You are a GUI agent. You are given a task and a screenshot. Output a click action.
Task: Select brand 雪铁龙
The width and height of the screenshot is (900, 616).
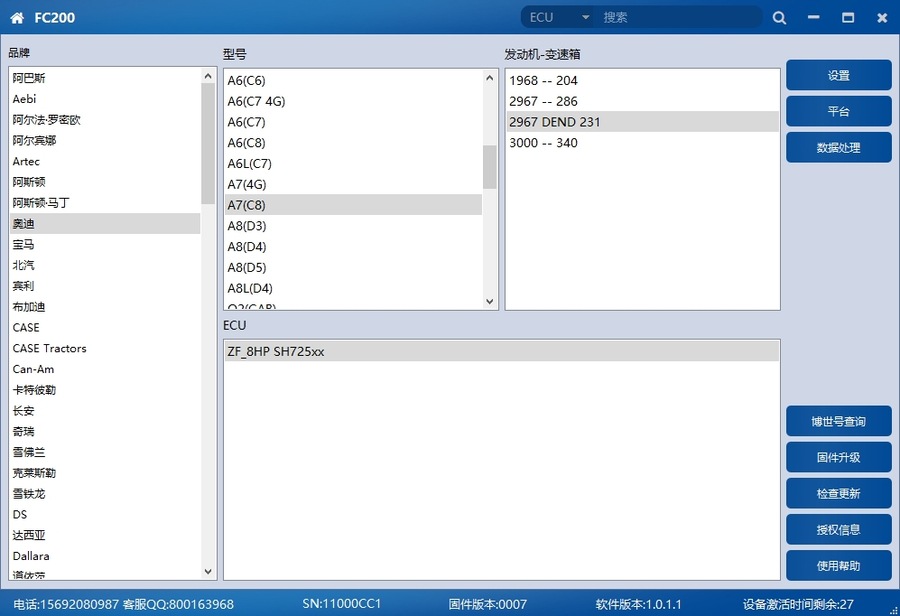point(105,493)
